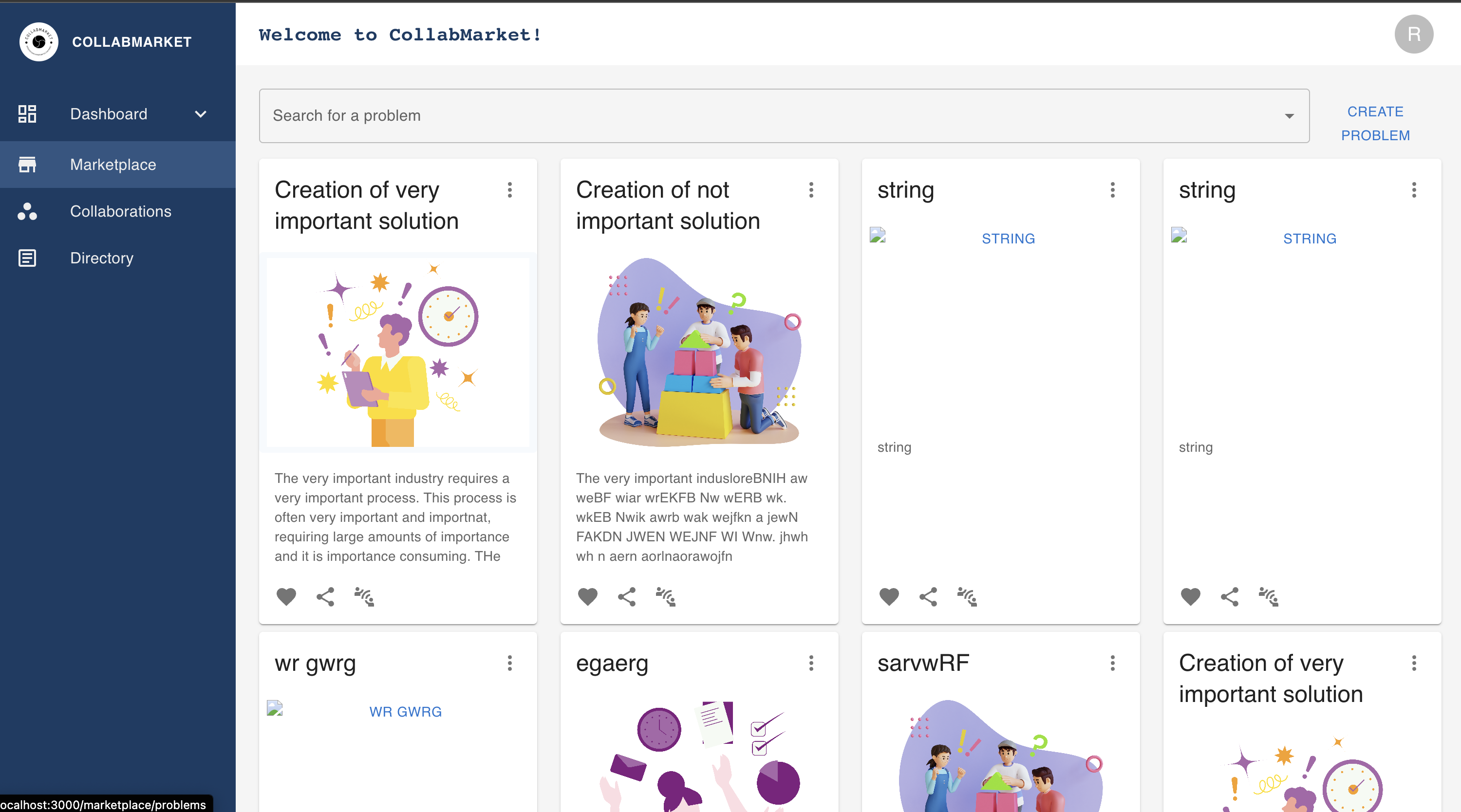Click the CollabMarket logo icon

coord(38,41)
